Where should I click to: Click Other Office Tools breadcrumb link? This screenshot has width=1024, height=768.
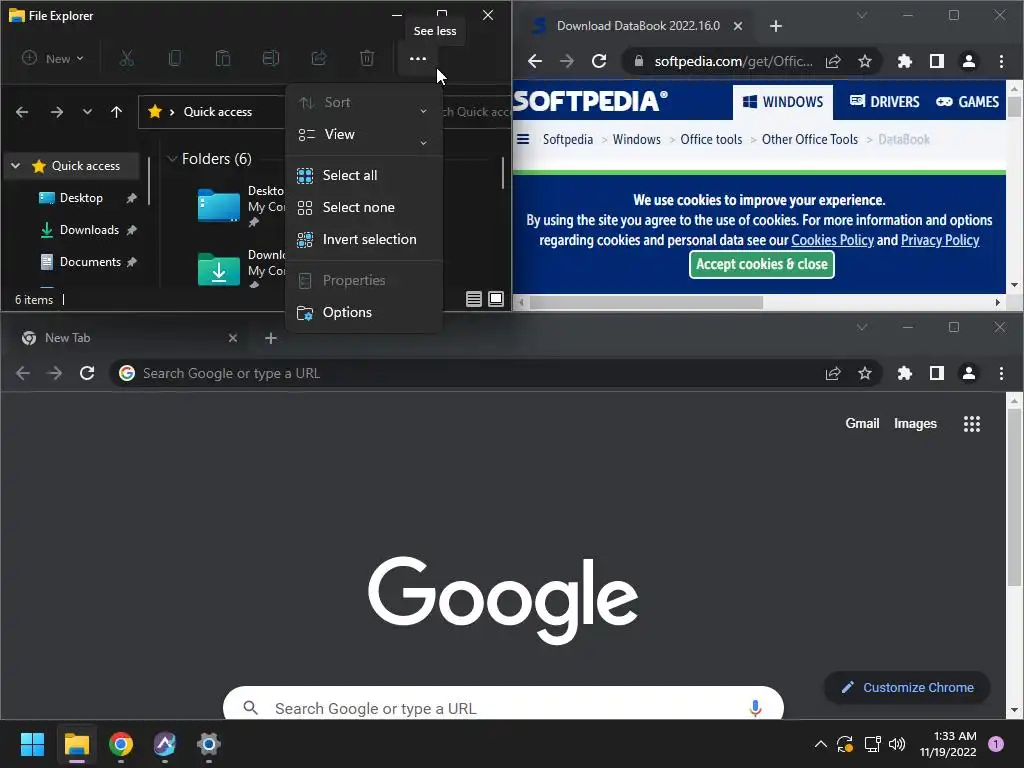(x=810, y=139)
